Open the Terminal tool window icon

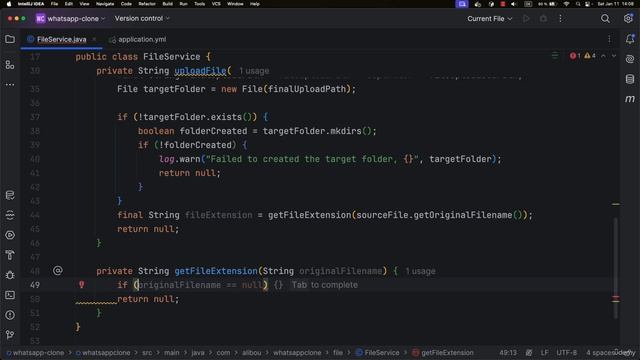(10, 295)
